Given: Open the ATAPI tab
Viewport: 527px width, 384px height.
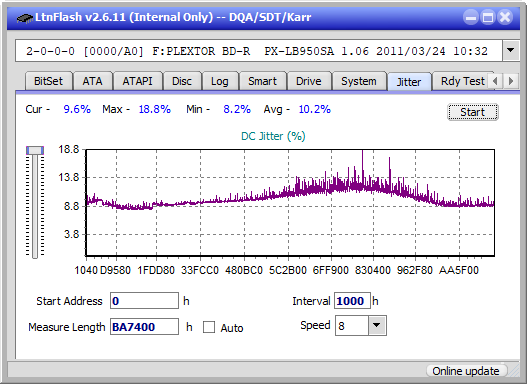Looking at the screenshot, I should 137,81.
